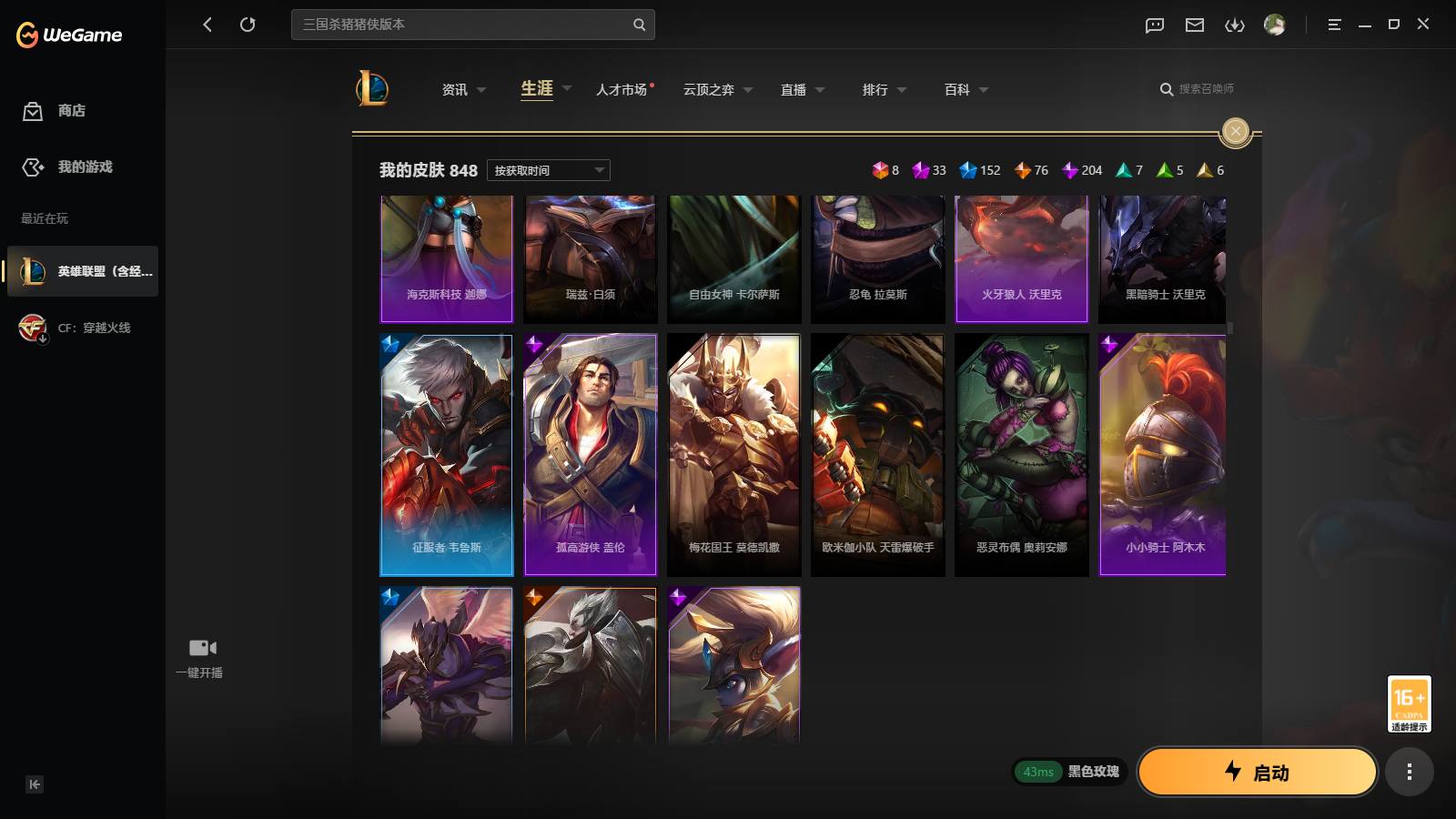Open the download manager icon
The image size is (1456, 819).
(x=1235, y=25)
